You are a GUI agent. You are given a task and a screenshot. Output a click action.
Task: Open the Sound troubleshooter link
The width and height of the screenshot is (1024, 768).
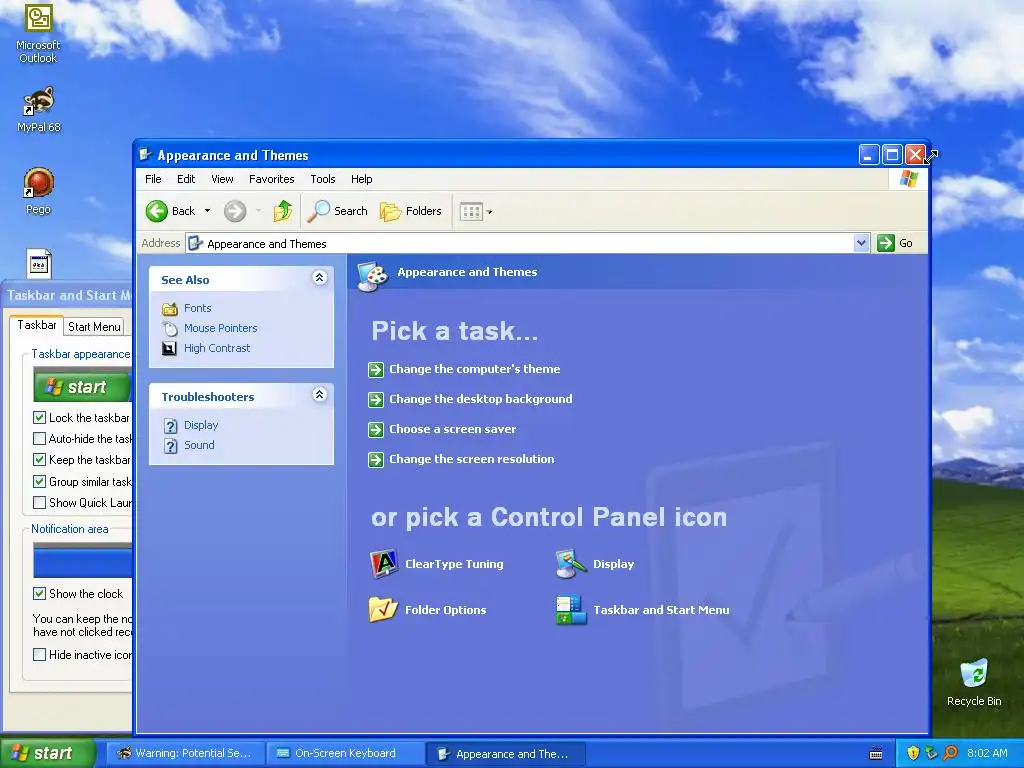coord(199,445)
